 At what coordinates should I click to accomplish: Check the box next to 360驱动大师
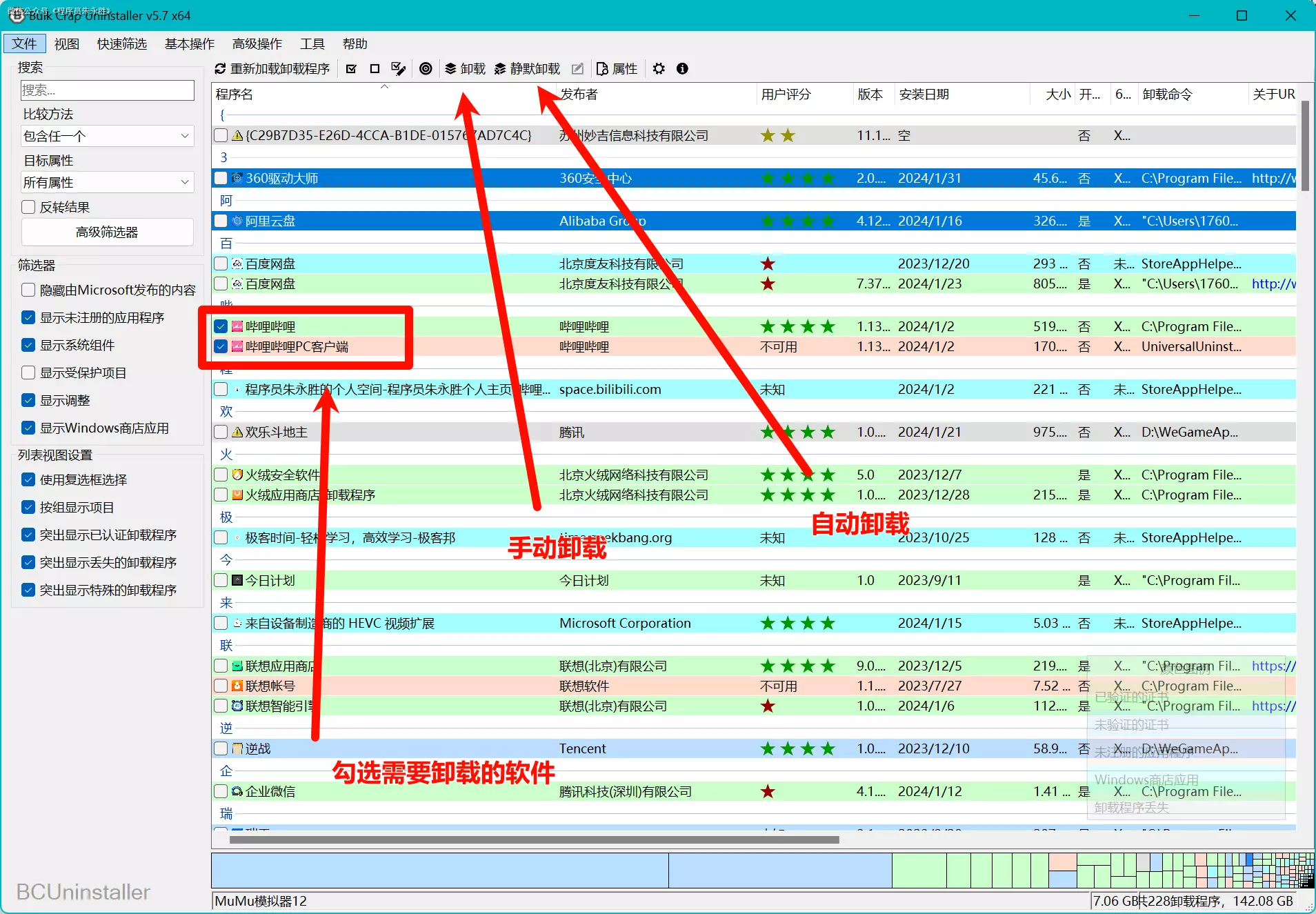221,178
